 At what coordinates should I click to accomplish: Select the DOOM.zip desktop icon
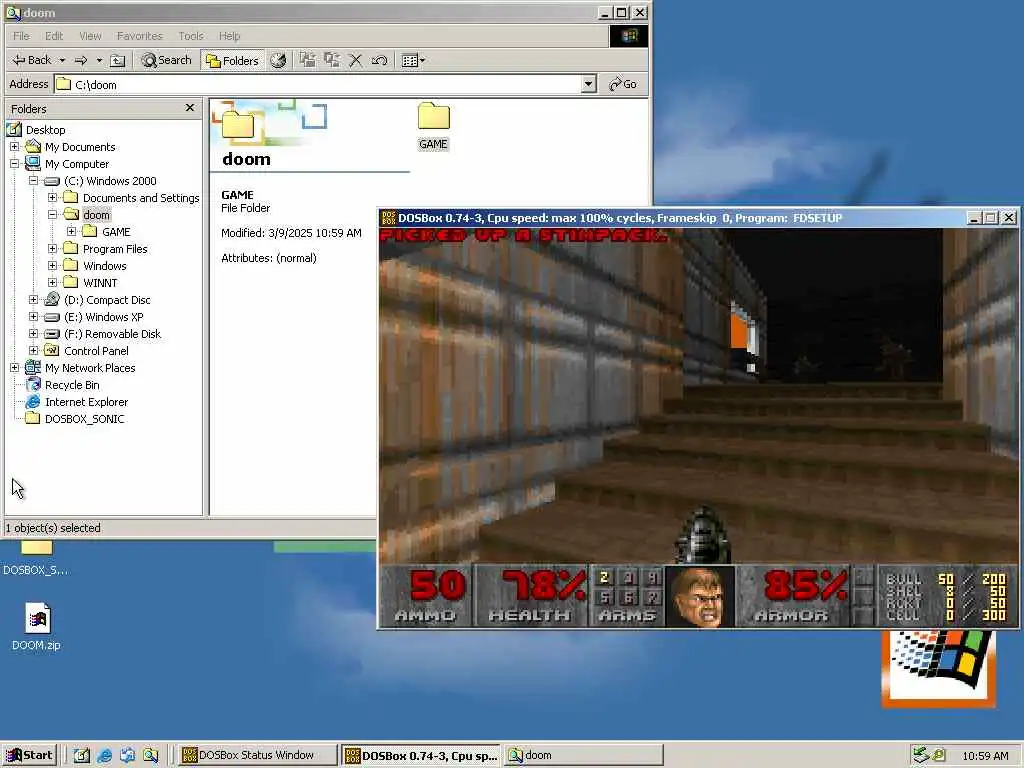(37, 626)
